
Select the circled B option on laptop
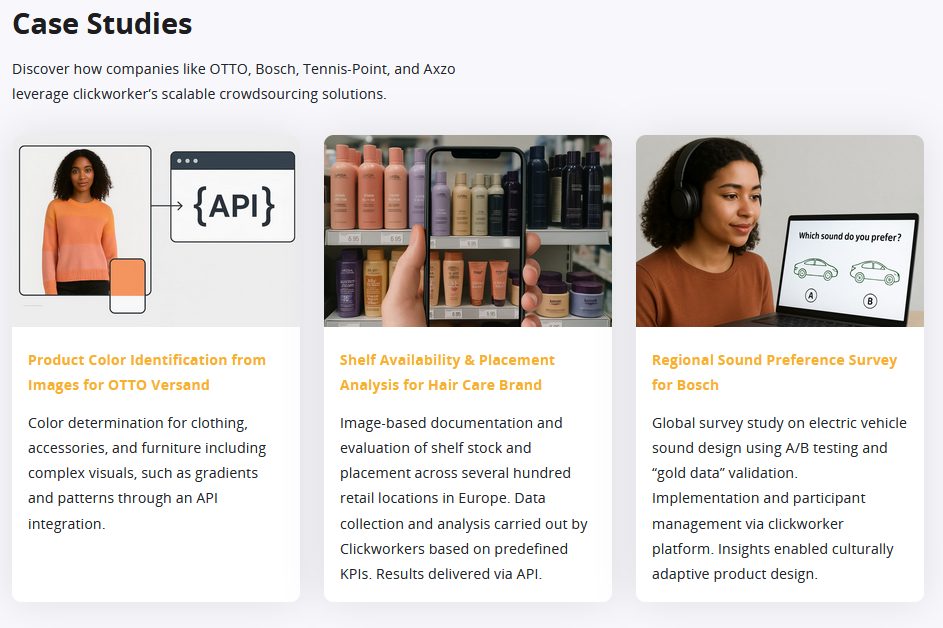(869, 300)
